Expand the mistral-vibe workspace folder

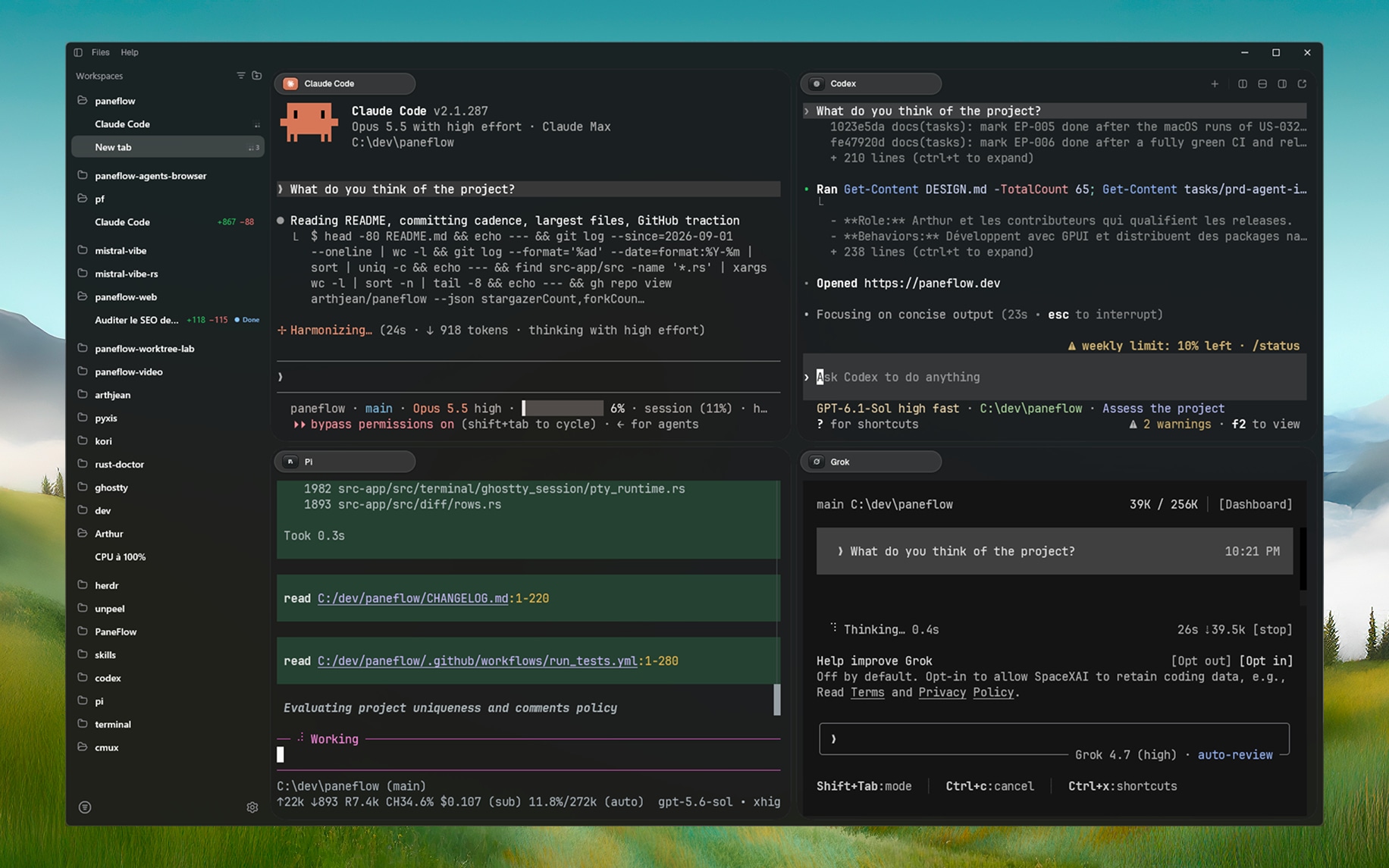(x=83, y=250)
